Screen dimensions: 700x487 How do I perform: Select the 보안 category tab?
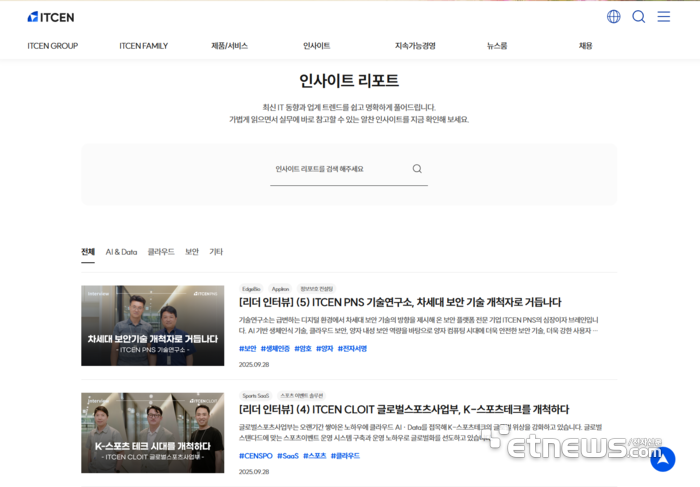pos(192,252)
